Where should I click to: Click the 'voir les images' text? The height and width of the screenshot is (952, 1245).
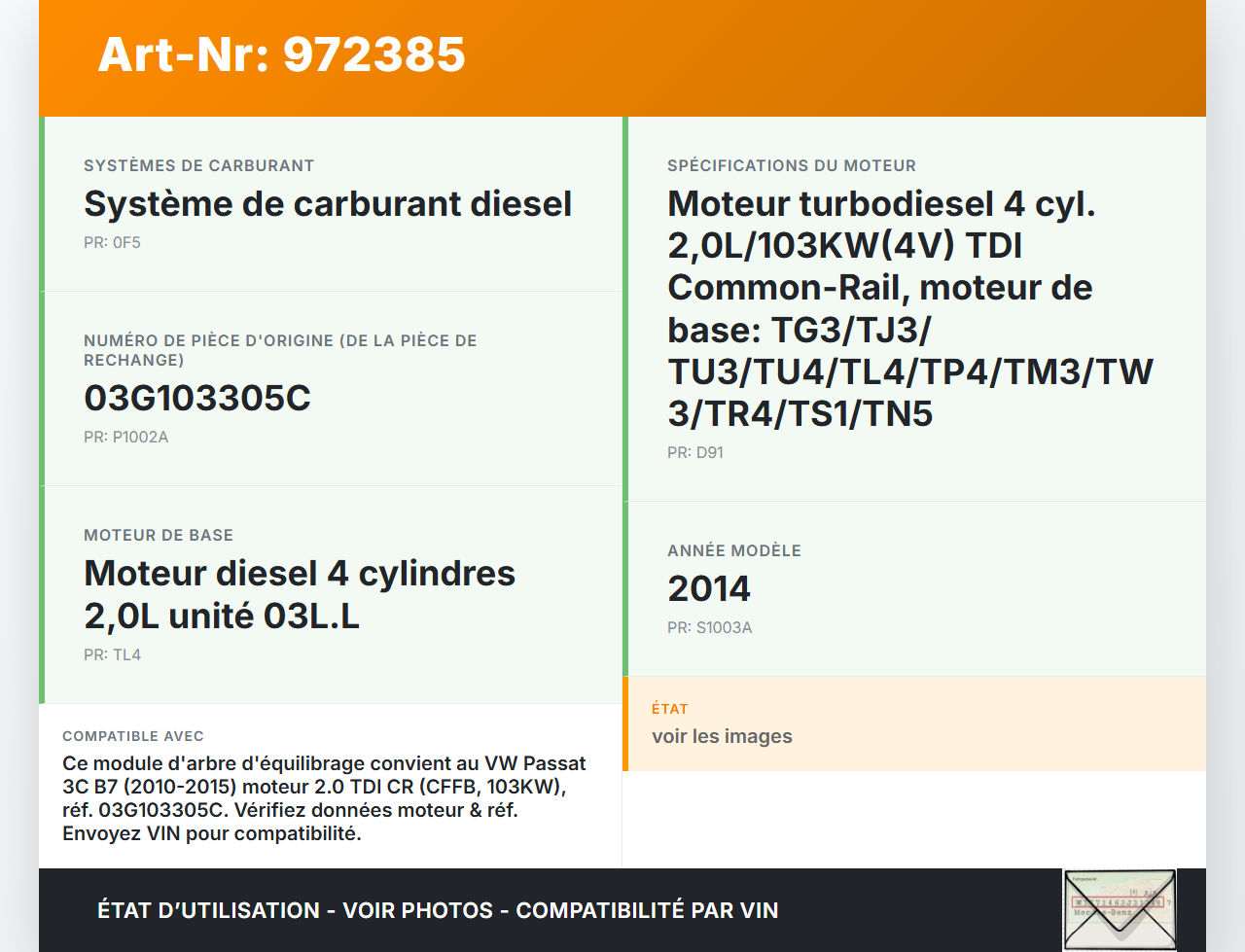click(722, 736)
